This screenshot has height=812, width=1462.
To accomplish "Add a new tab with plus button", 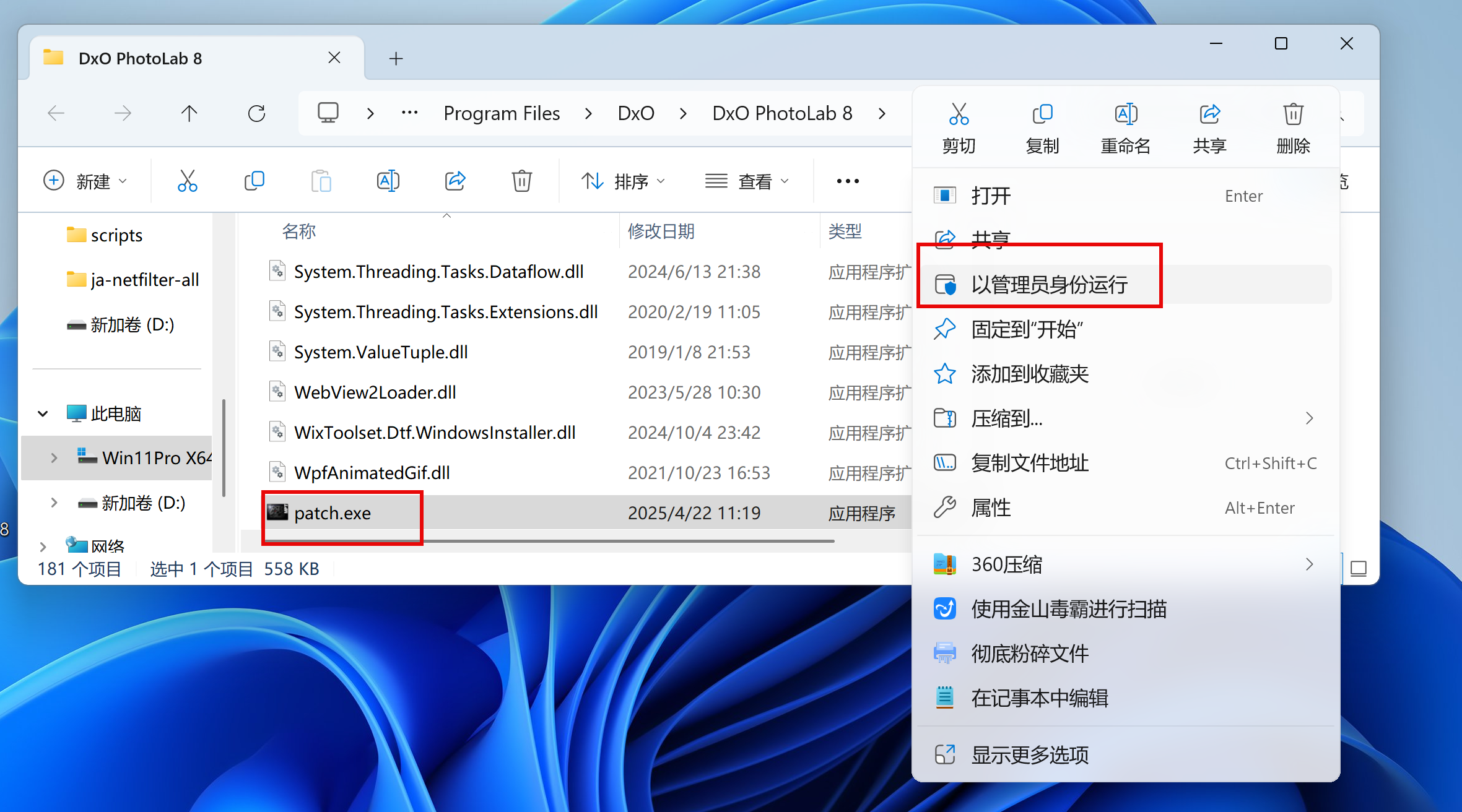I will click(396, 59).
